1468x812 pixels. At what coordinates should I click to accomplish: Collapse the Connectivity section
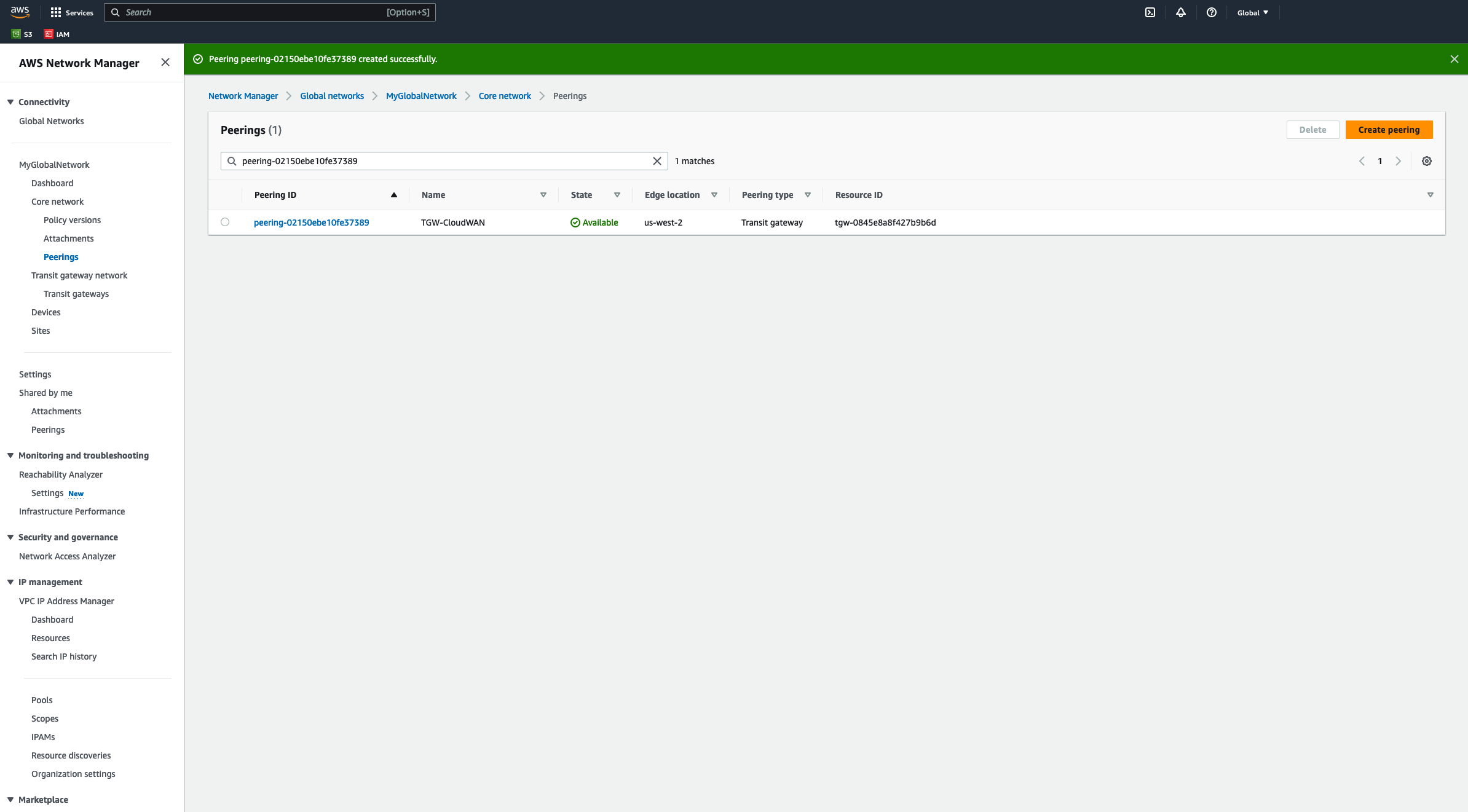pyautogui.click(x=10, y=101)
